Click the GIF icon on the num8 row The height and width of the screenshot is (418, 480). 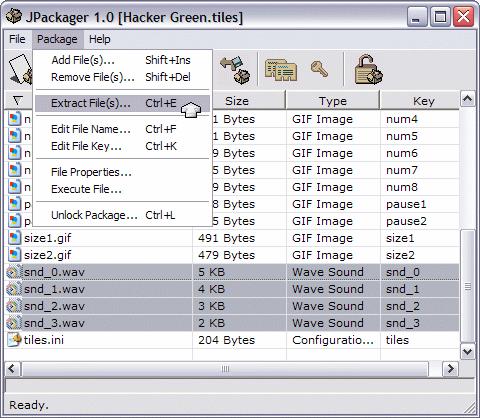14,187
